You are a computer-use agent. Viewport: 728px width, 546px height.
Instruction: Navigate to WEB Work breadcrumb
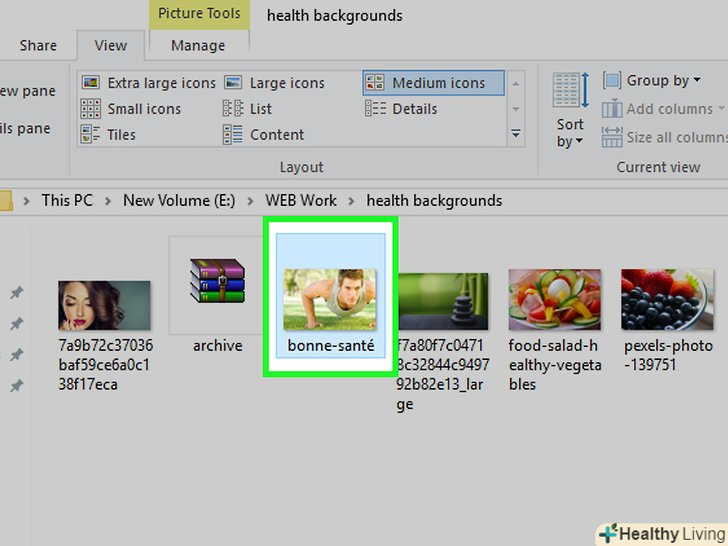pos(301,201)
